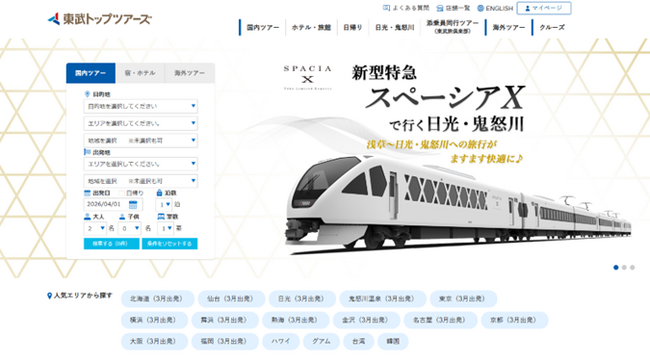Open 日帰り in top navigation
The width and height of the screenshot is (650, 363).
coord(353,27)
